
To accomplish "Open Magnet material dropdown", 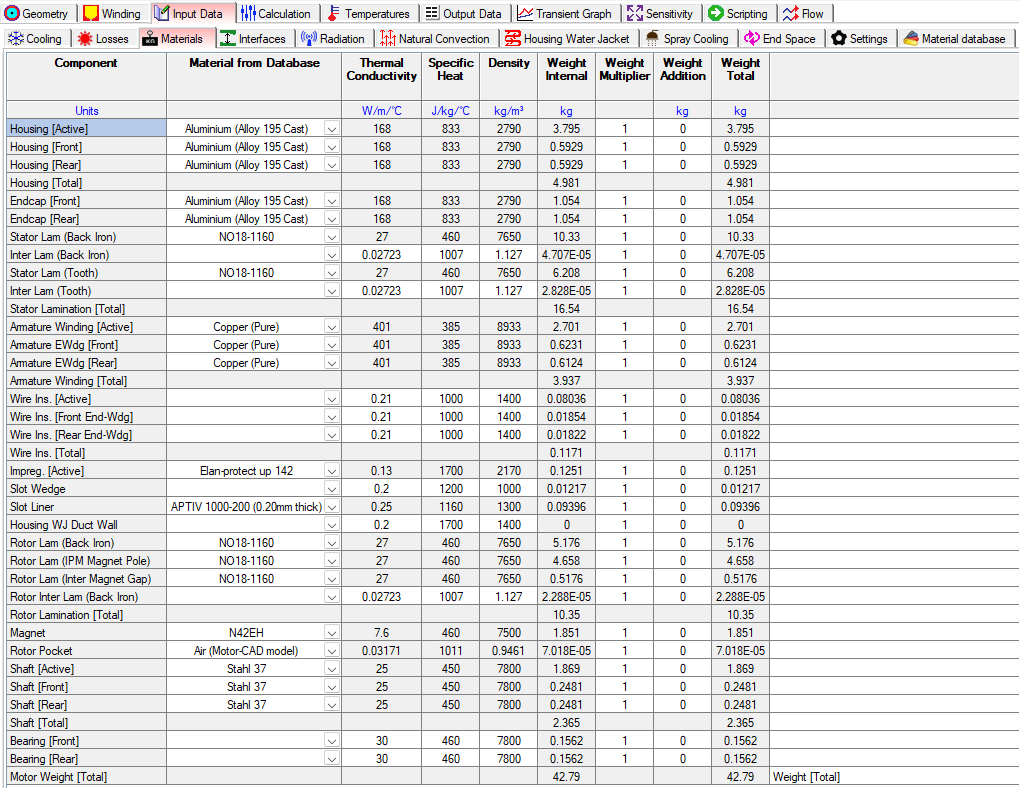I will [x=331, y=633].
